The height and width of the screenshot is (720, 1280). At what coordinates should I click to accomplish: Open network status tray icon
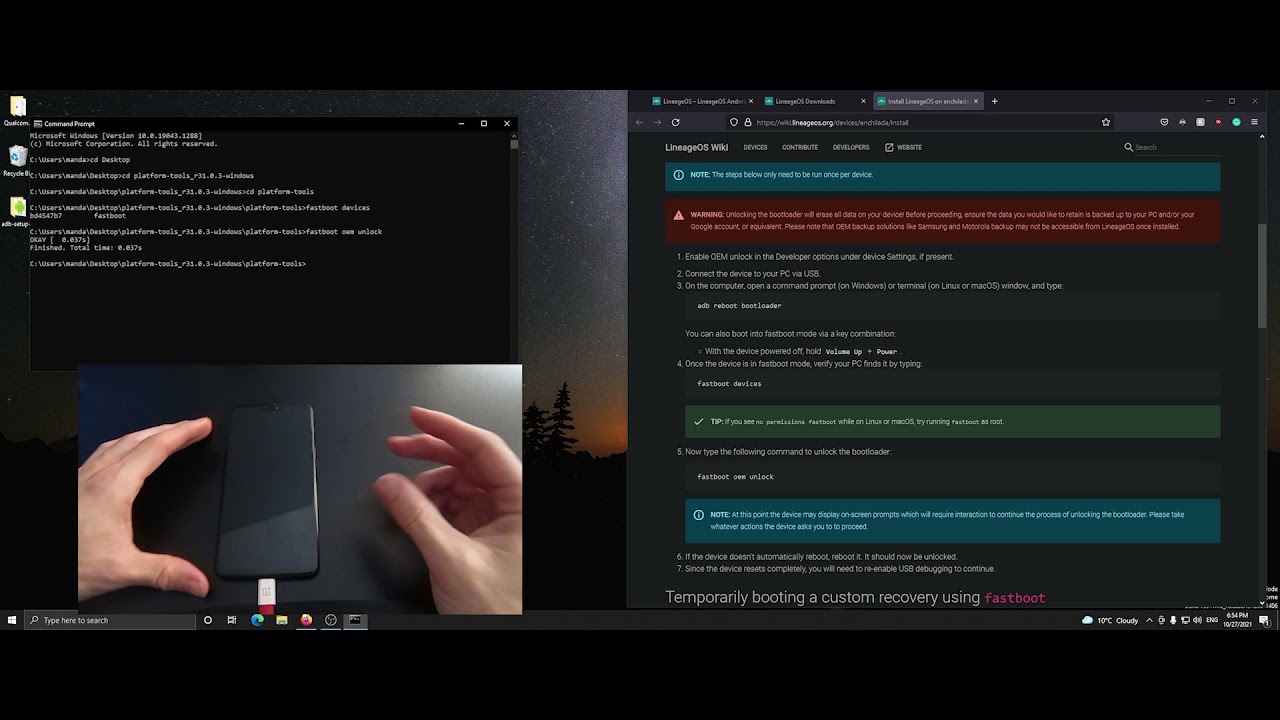coord(1185,620)
